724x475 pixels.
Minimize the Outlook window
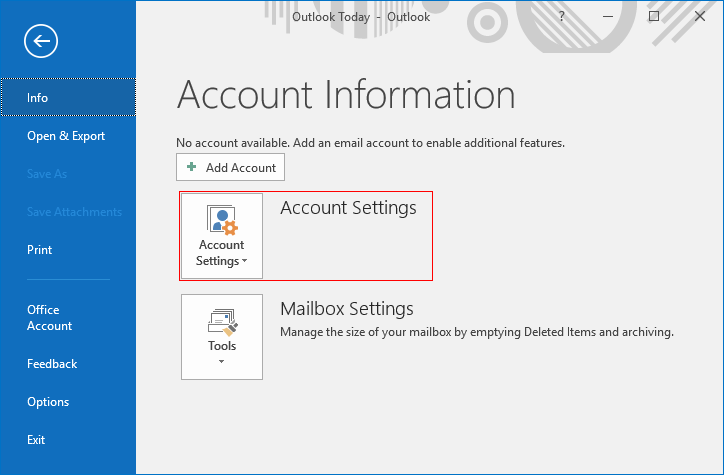tap(608, 17)
